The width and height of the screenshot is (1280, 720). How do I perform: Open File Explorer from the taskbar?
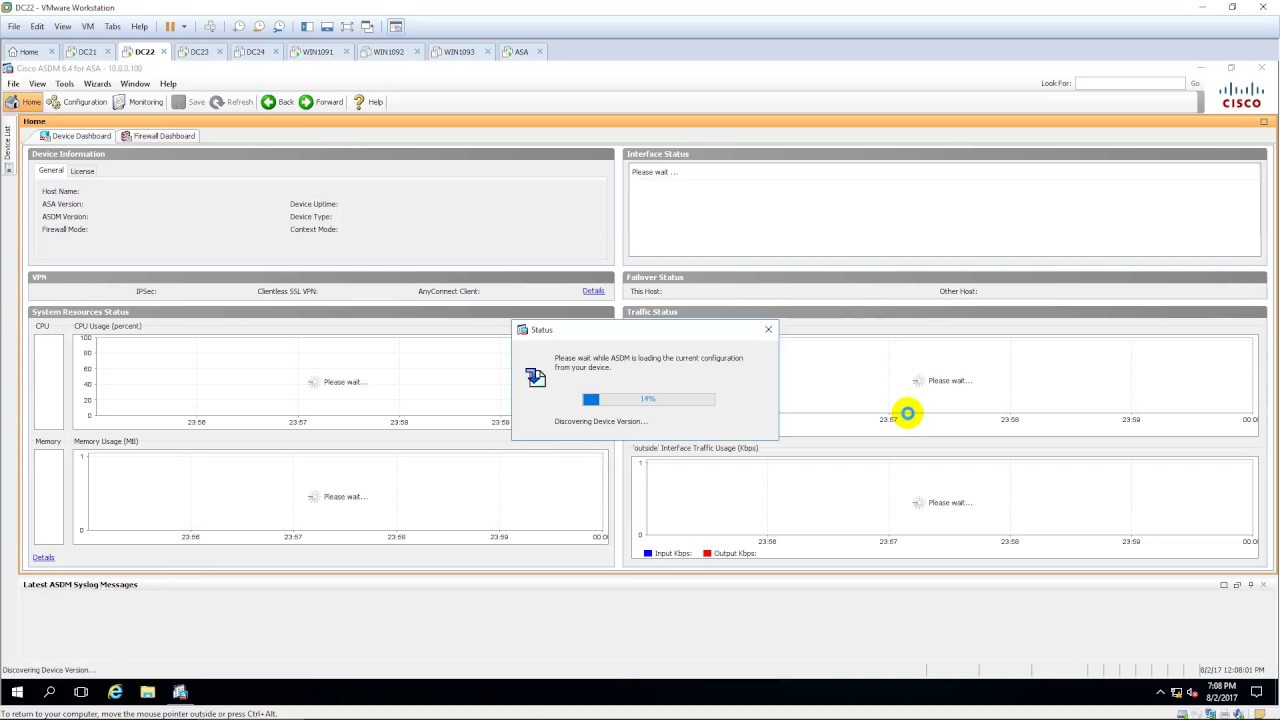tap(148, 692)
